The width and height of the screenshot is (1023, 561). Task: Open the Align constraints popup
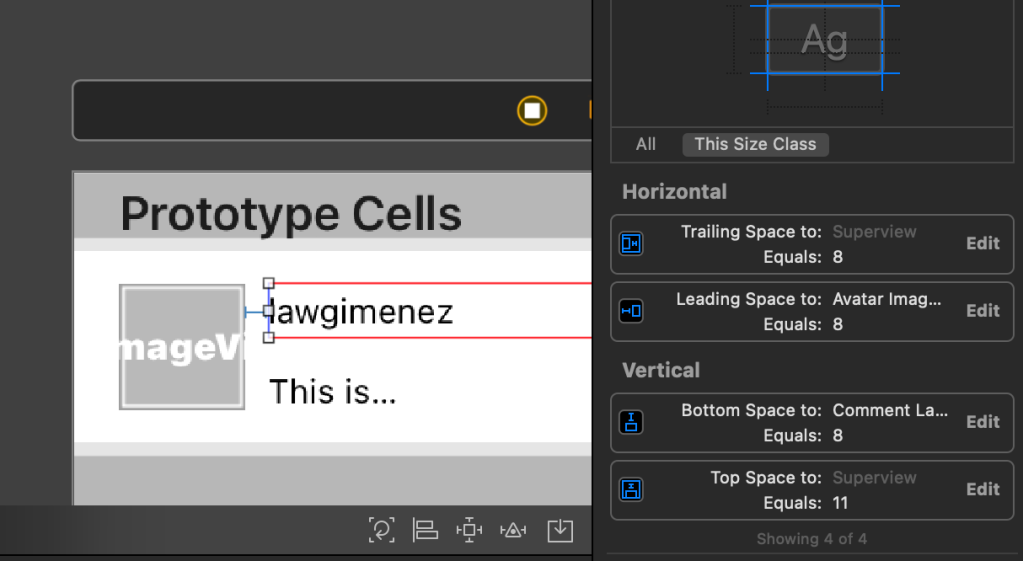point(426,530)
